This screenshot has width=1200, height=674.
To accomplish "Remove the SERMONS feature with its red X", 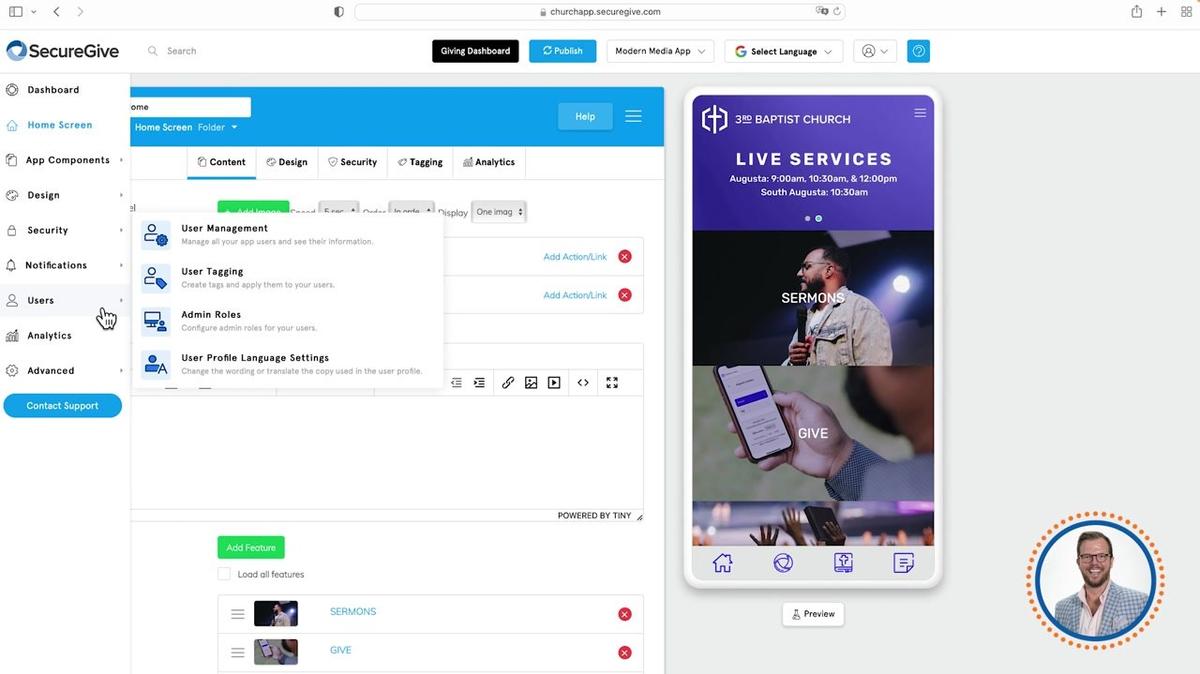I will [624, 613].
